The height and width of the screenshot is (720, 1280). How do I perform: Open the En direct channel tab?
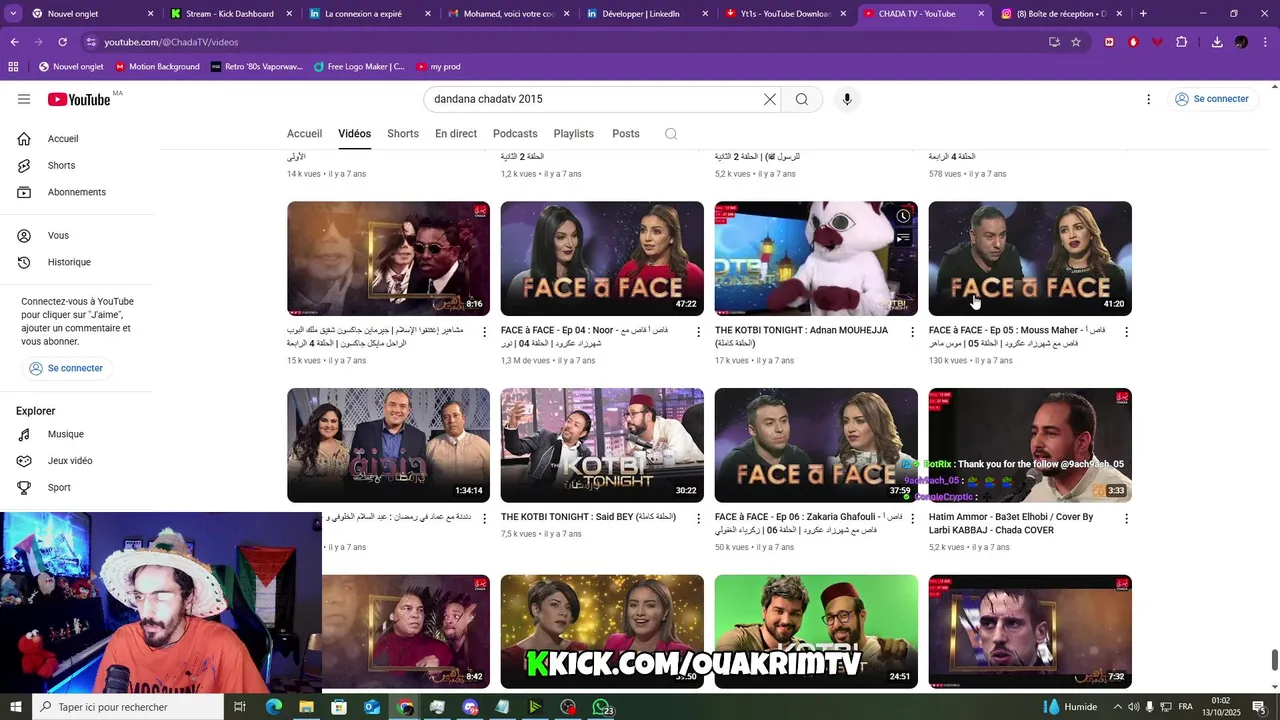tap(456, 134)
